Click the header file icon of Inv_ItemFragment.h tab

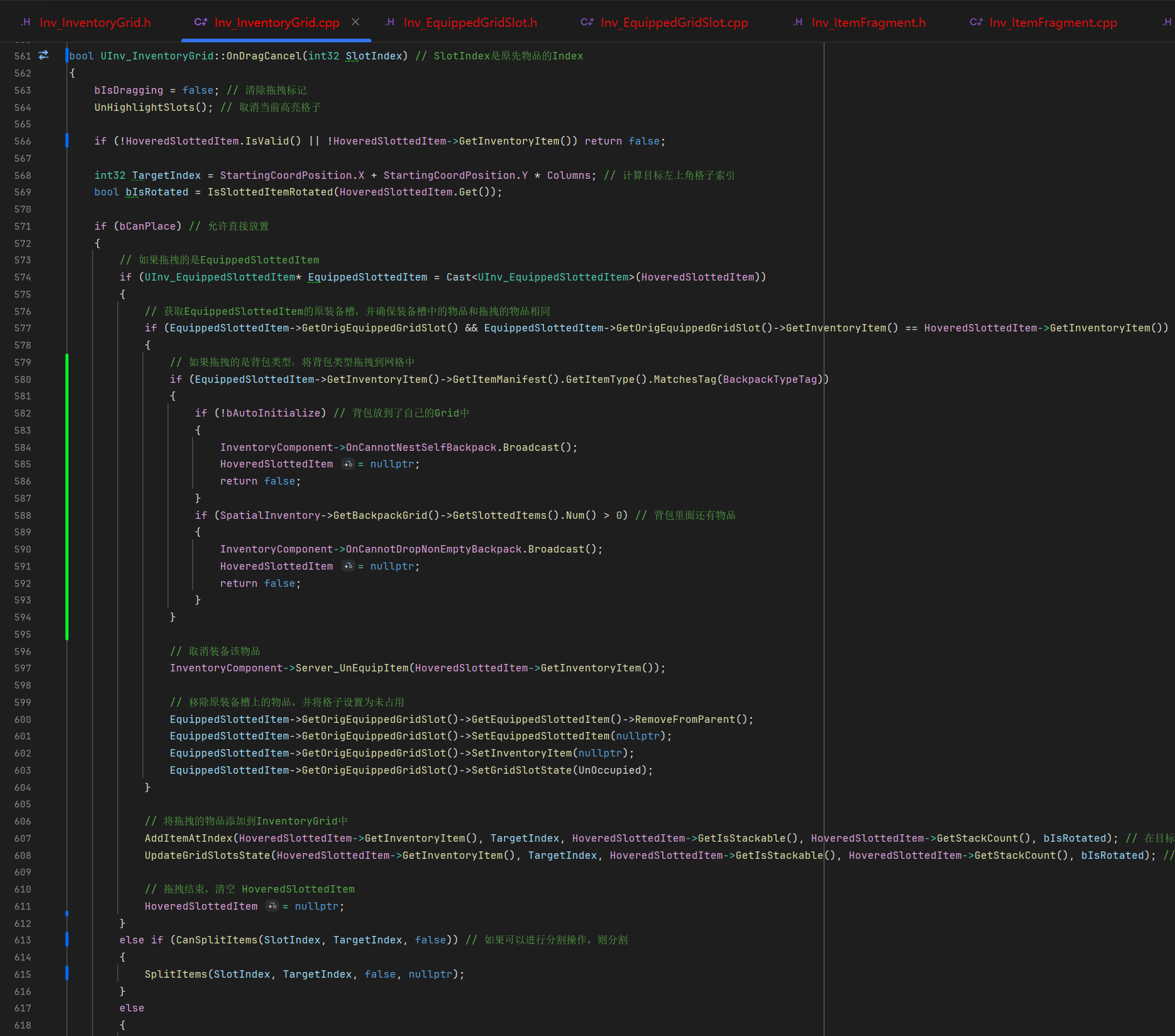(x=798, y=22)
